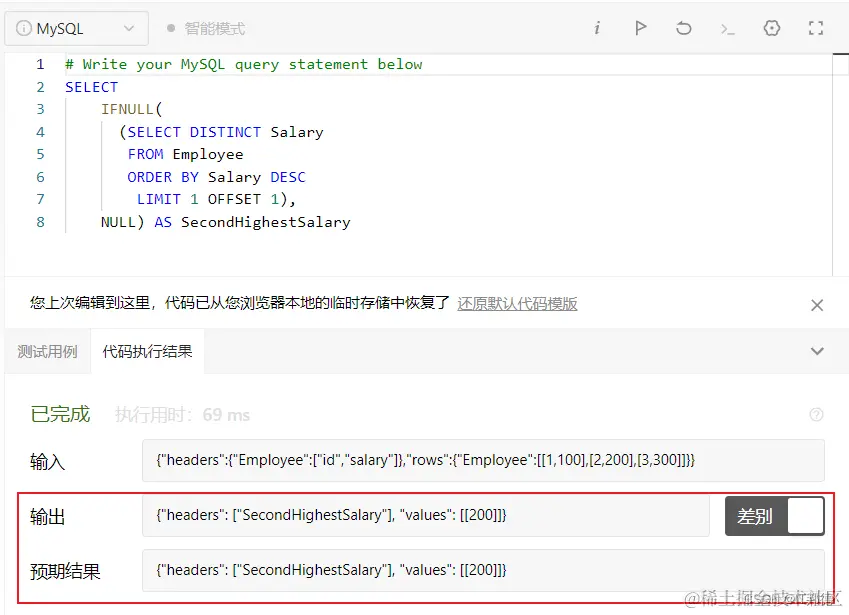The height and width of the screenshot is (615, 849).
Task: Click the ORDER BY Salary DESC line
Action: coord(217,177)
